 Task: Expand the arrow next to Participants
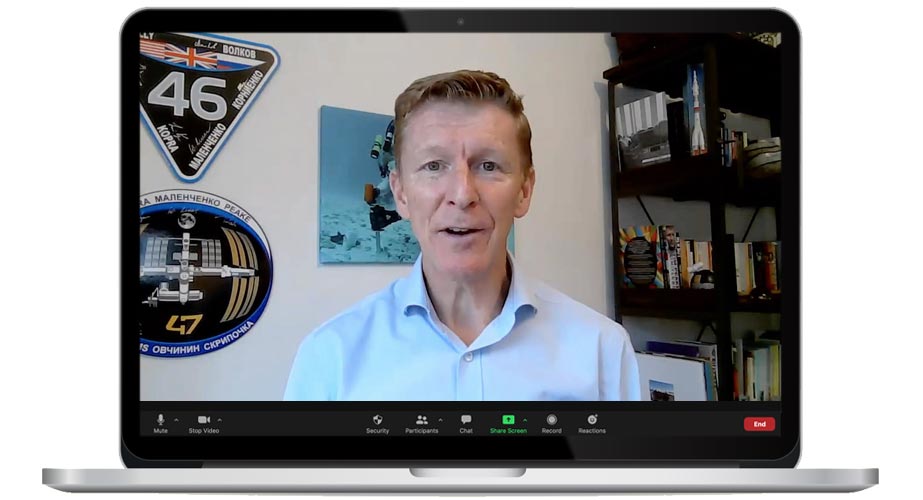tap(440, 420)
